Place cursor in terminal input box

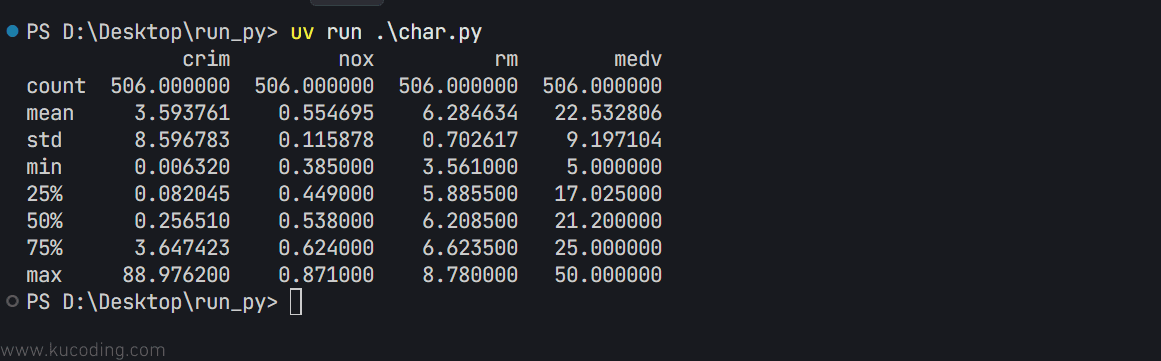click(x=295, y=302)
